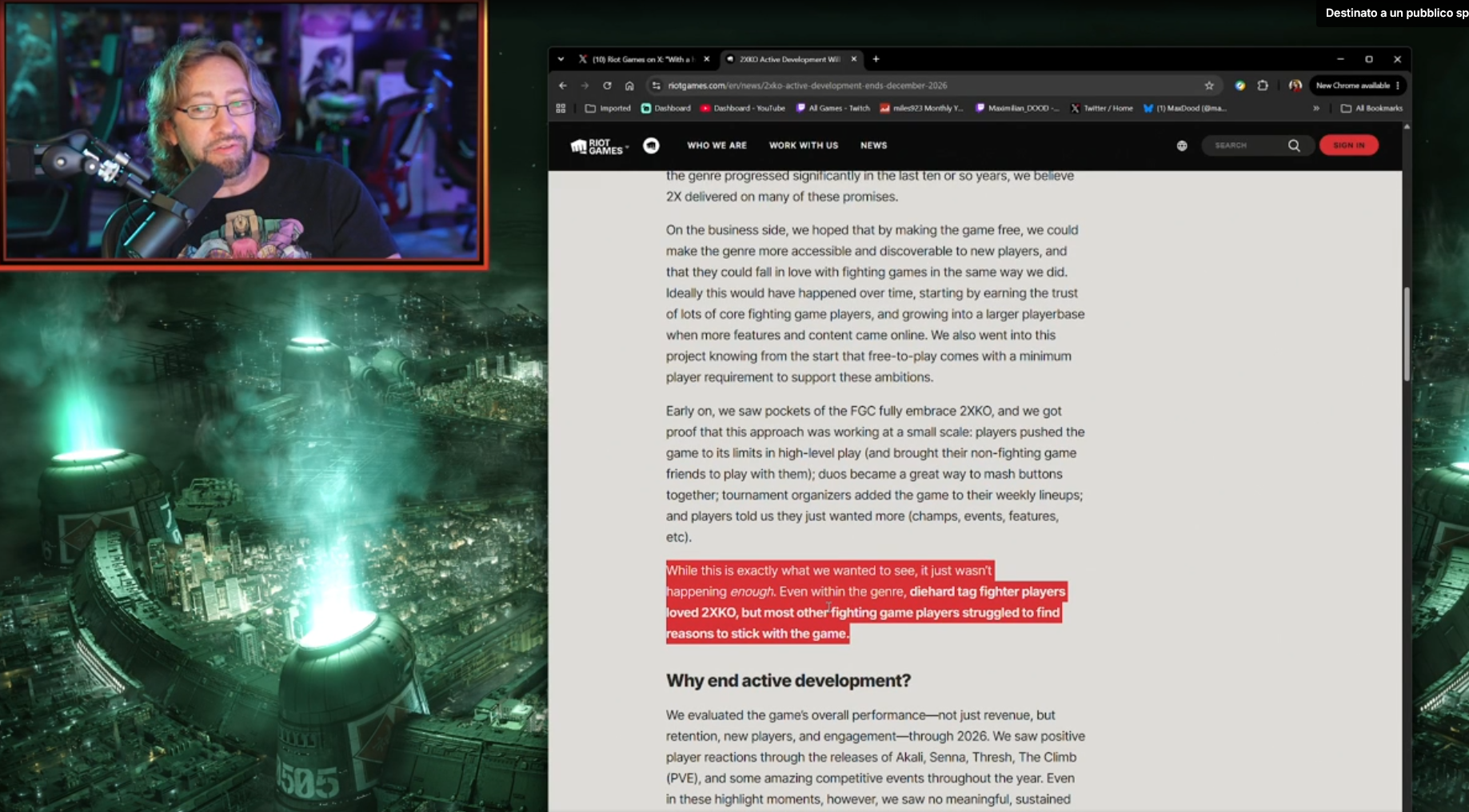Open the Twitter / Home bookmark
Viewport: 1469px width, 812px height.
point(1101,108)
